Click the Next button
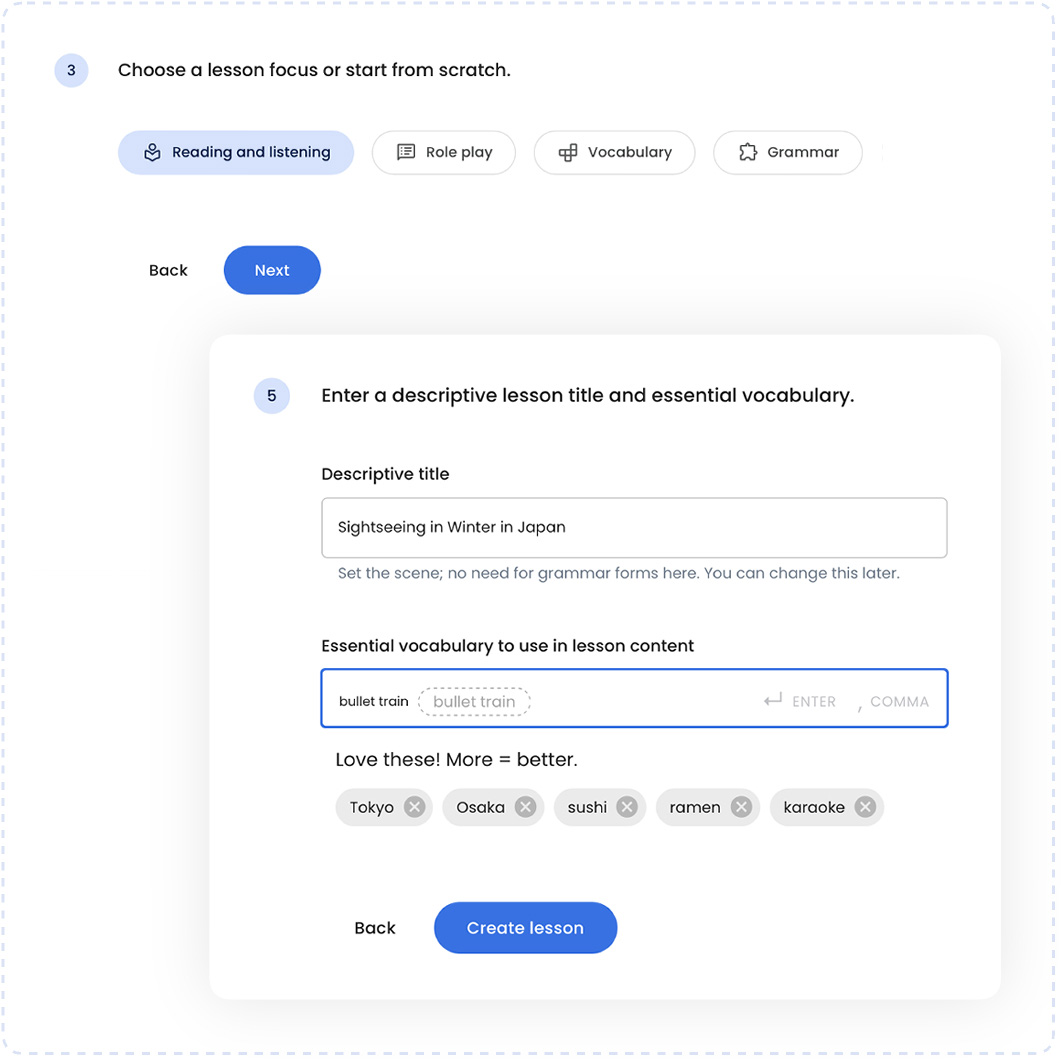 [x=271, y=270]
